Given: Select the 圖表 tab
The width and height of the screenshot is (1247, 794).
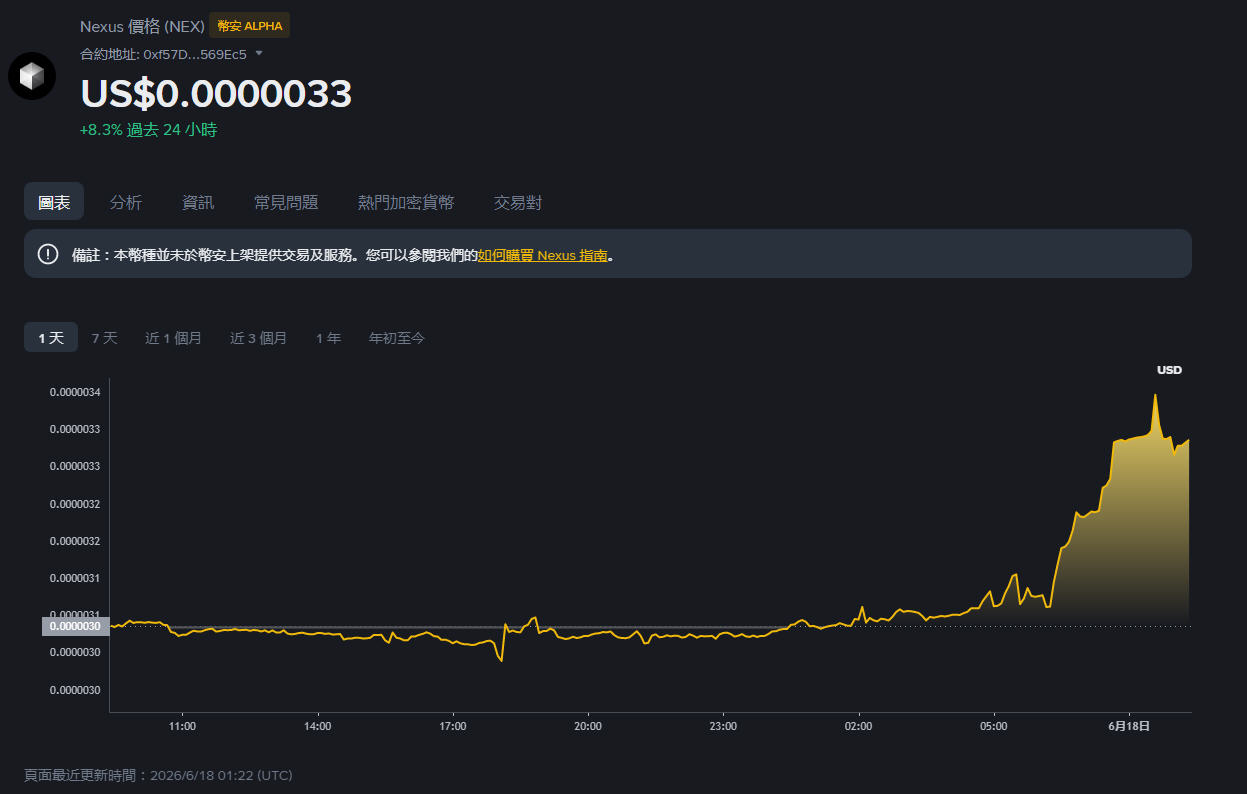Looking at the screenshot, I should [54, 202].
